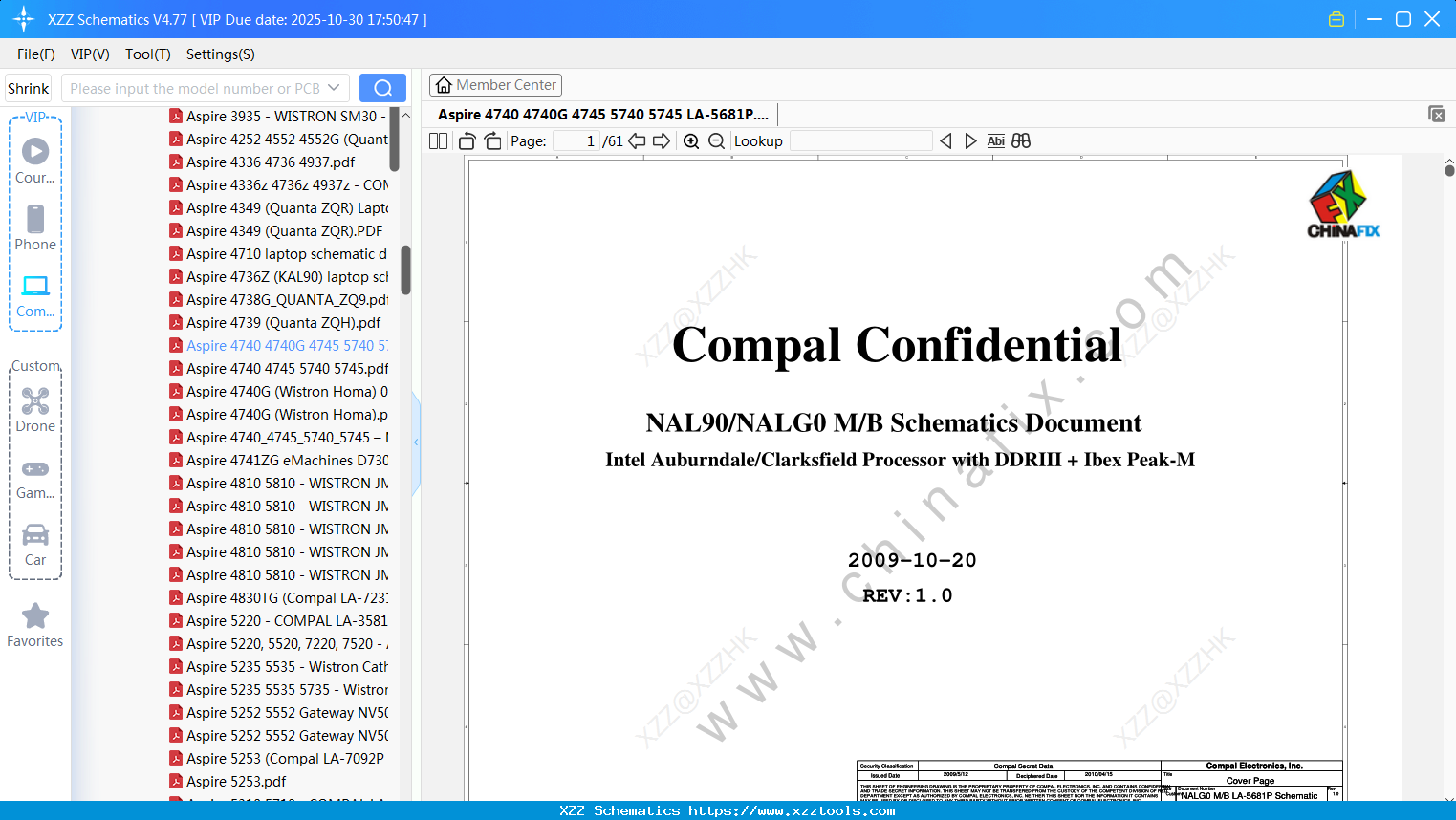This screenshot has height=820, width=1456.
Task: Find next Lookup match
Action: pos(970,141)
